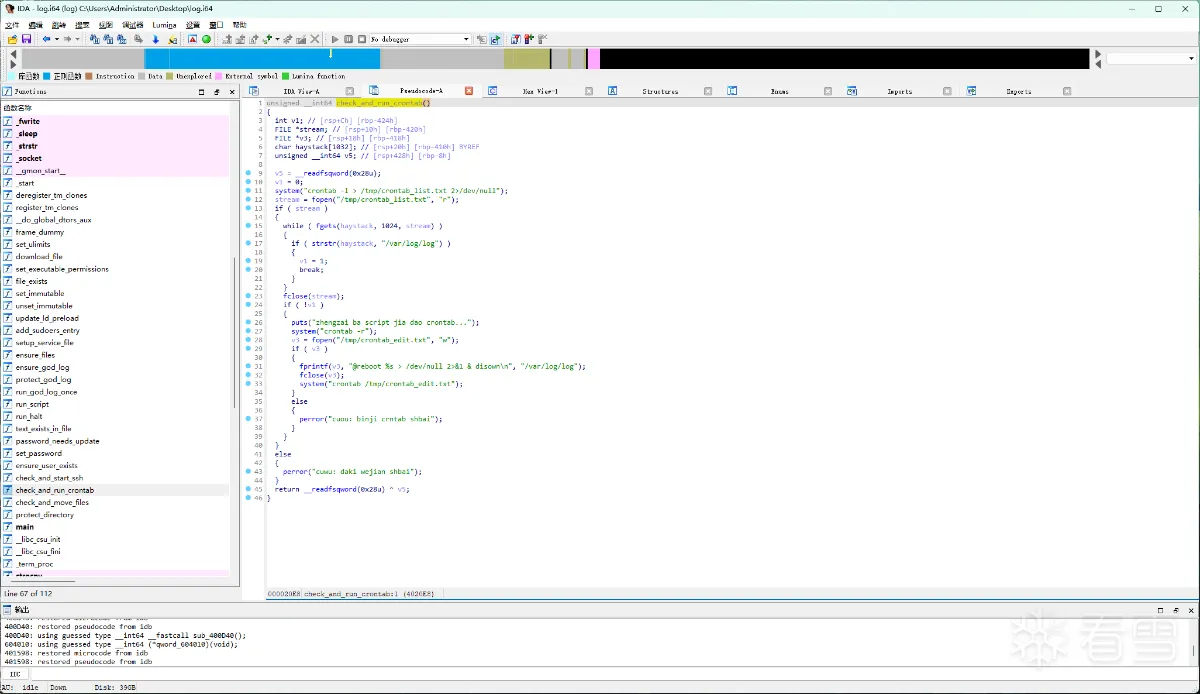Click the grey X cancel toolbar icon
This screenshot has height=694, width=1200.
click(315, 39)
